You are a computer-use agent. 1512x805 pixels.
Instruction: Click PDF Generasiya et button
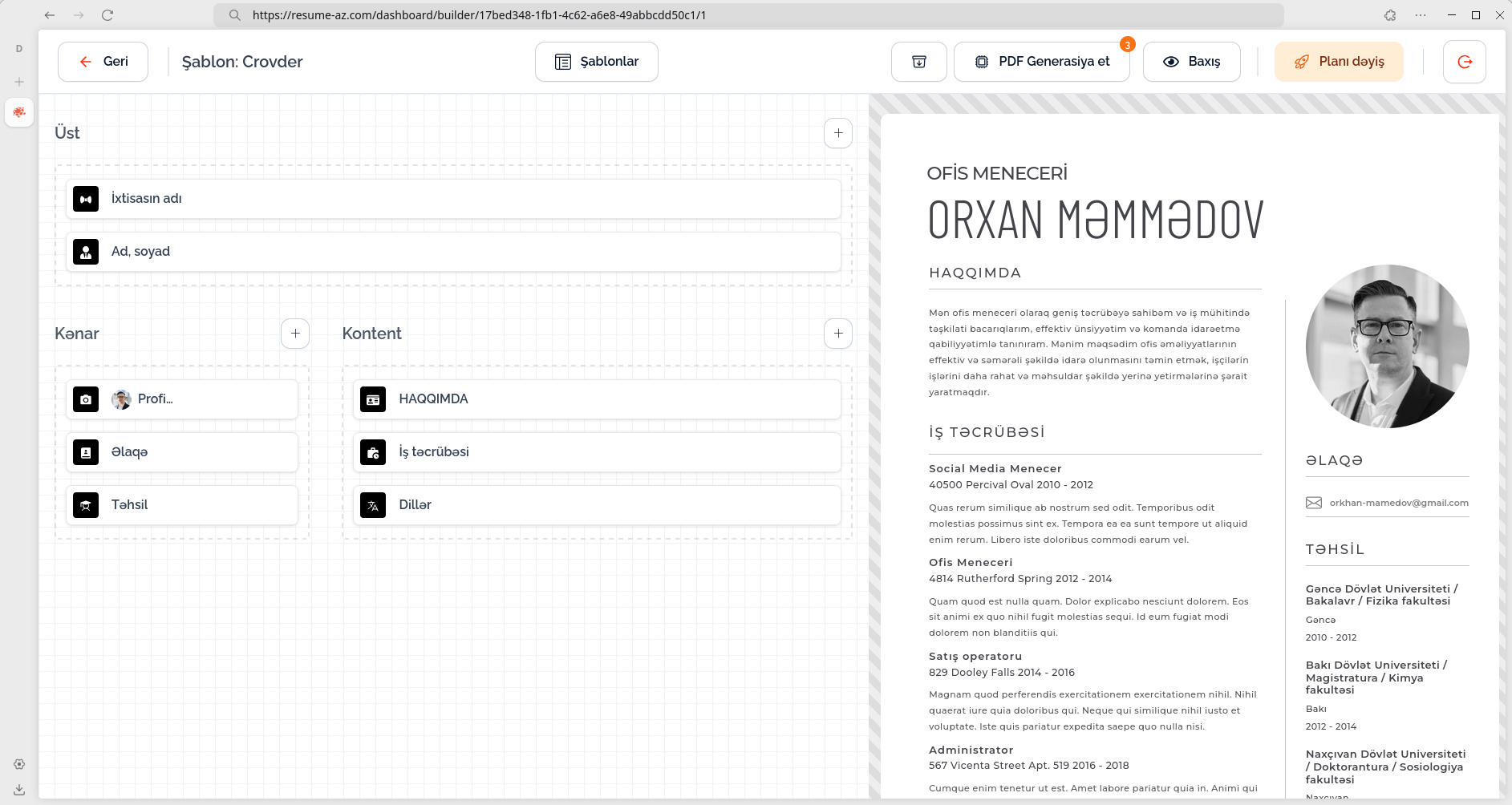tap(1042, 62)
